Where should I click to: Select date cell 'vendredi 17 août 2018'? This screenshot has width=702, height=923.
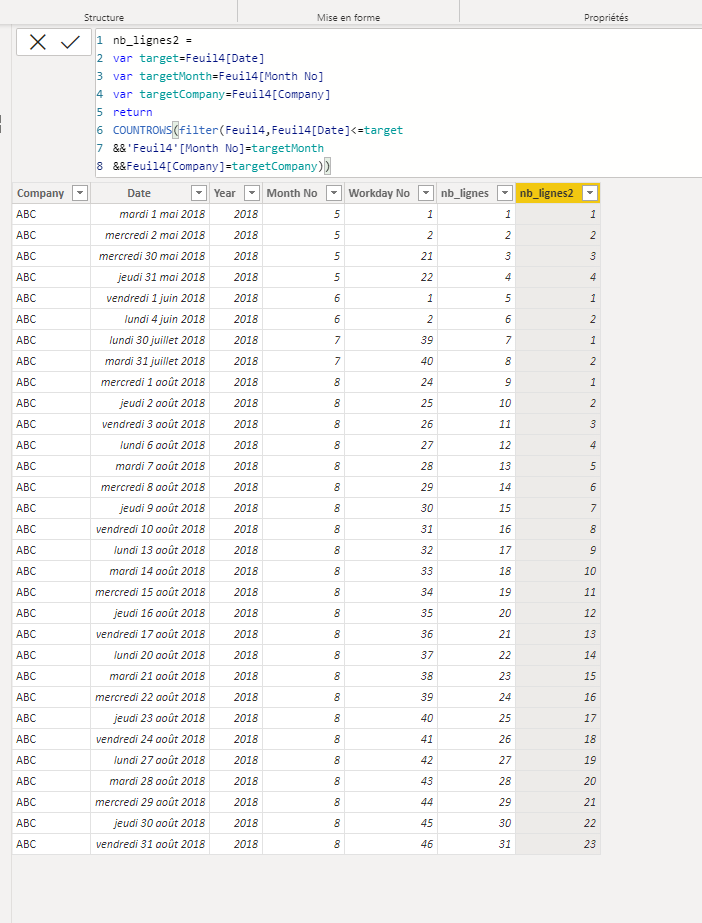pyautogui.click(x=150, y=634)
